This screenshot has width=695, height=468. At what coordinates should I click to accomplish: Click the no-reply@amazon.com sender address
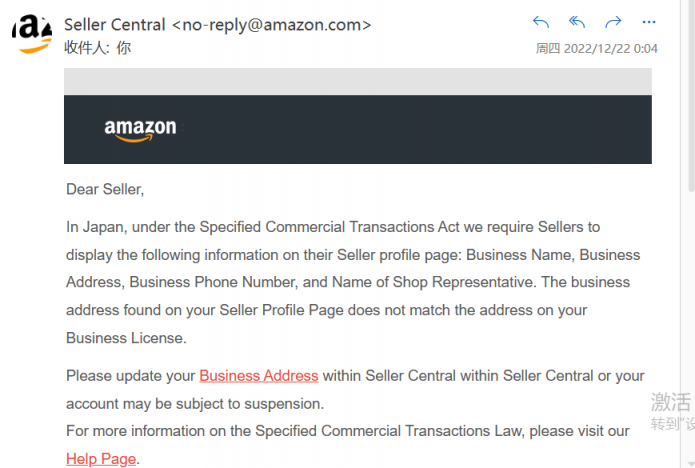coord(272,25)
